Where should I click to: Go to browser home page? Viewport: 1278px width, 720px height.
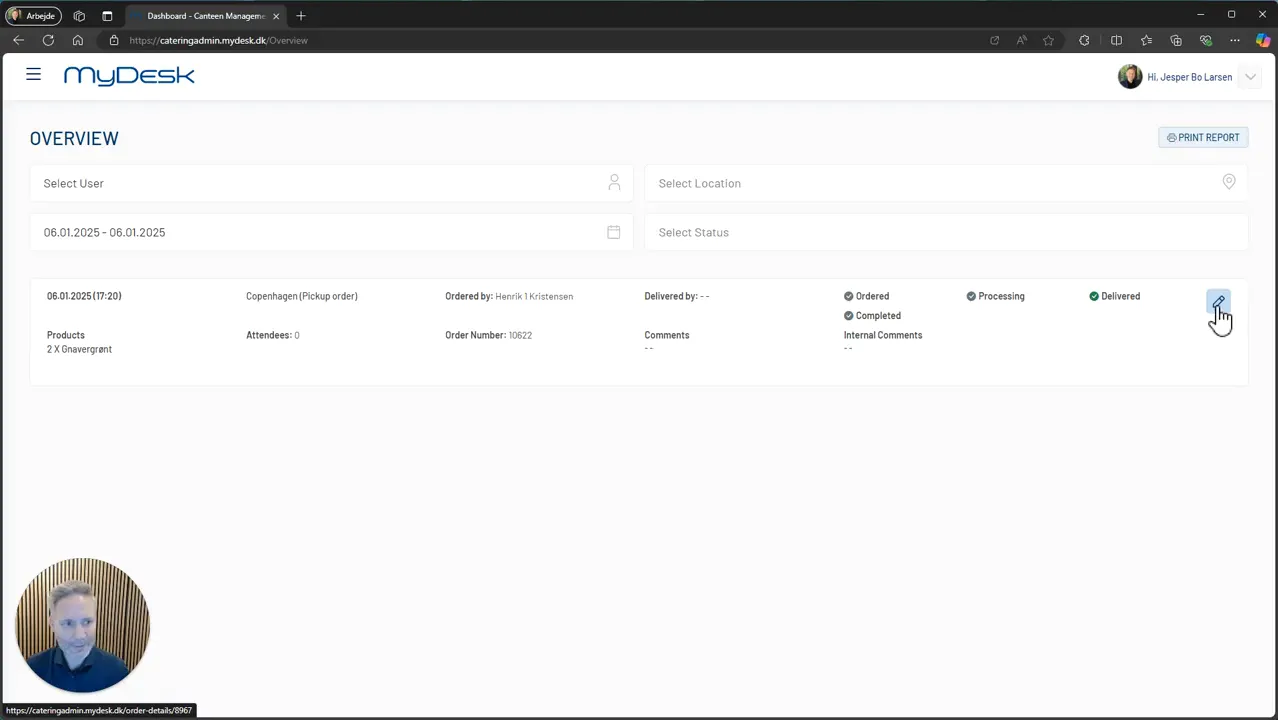point(78,40)
